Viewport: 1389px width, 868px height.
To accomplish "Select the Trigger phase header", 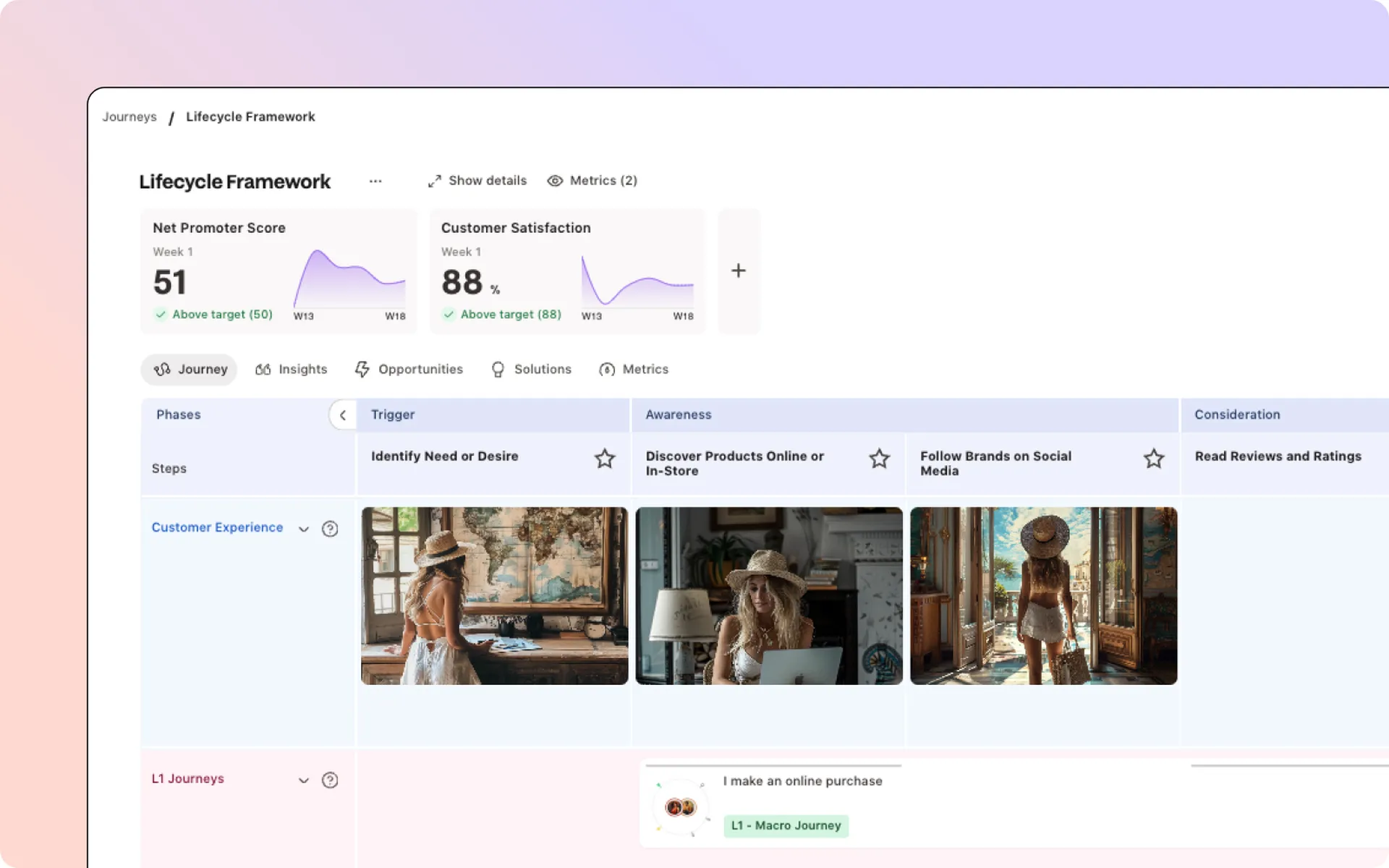I will pos(493,415).
